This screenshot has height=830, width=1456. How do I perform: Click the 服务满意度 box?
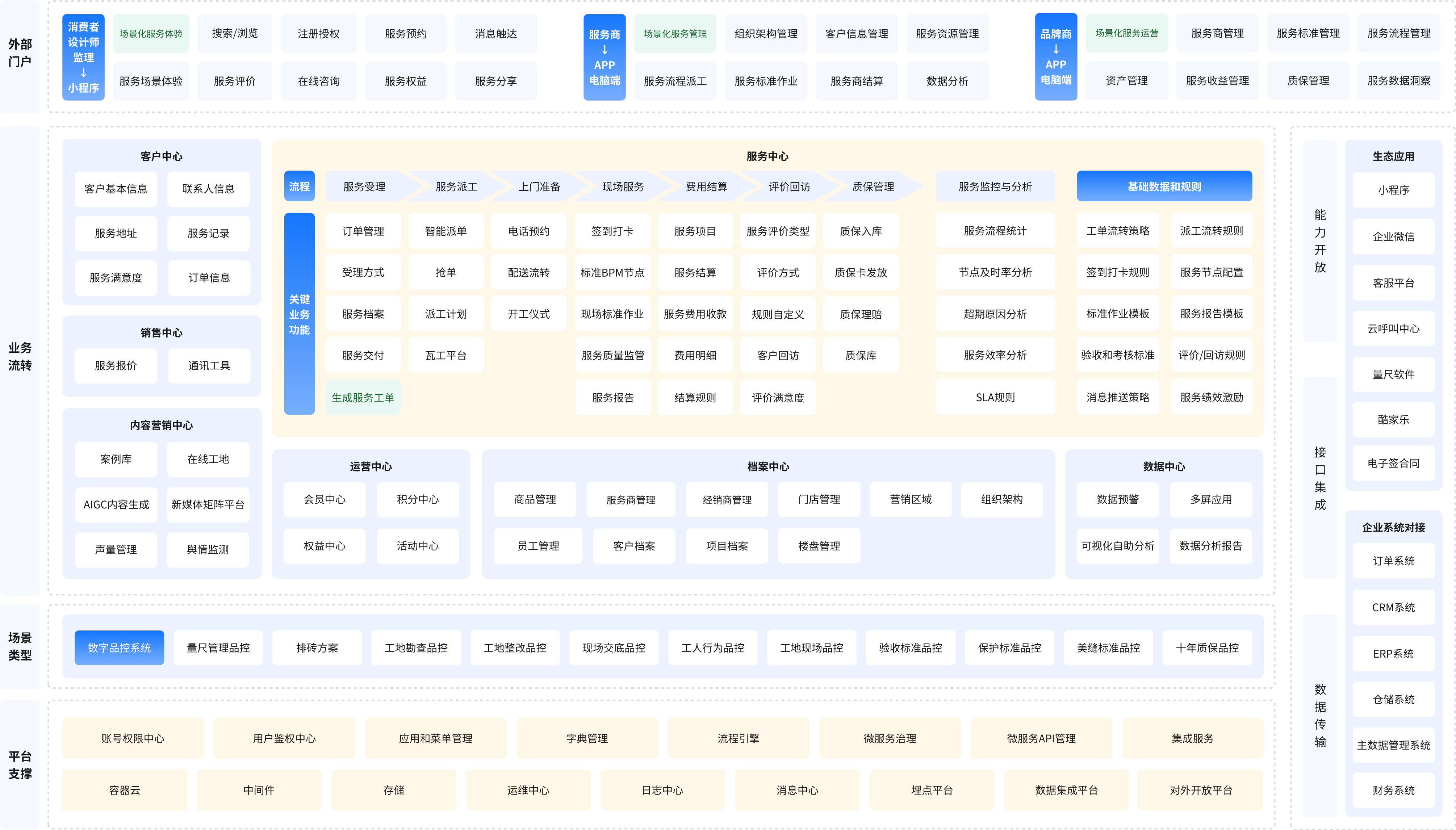point(116,278)
